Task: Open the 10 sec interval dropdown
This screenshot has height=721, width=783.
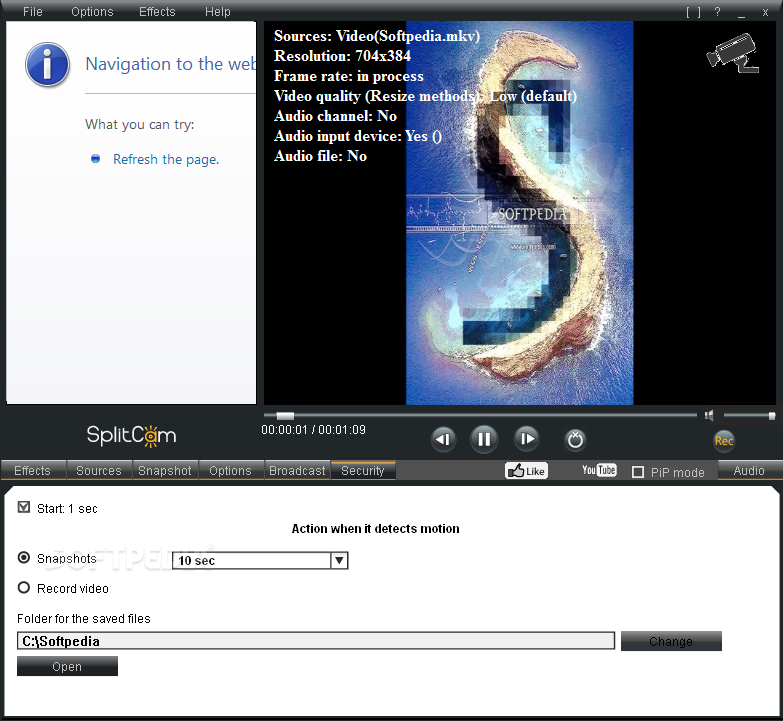Action: (x=260, y=561)
